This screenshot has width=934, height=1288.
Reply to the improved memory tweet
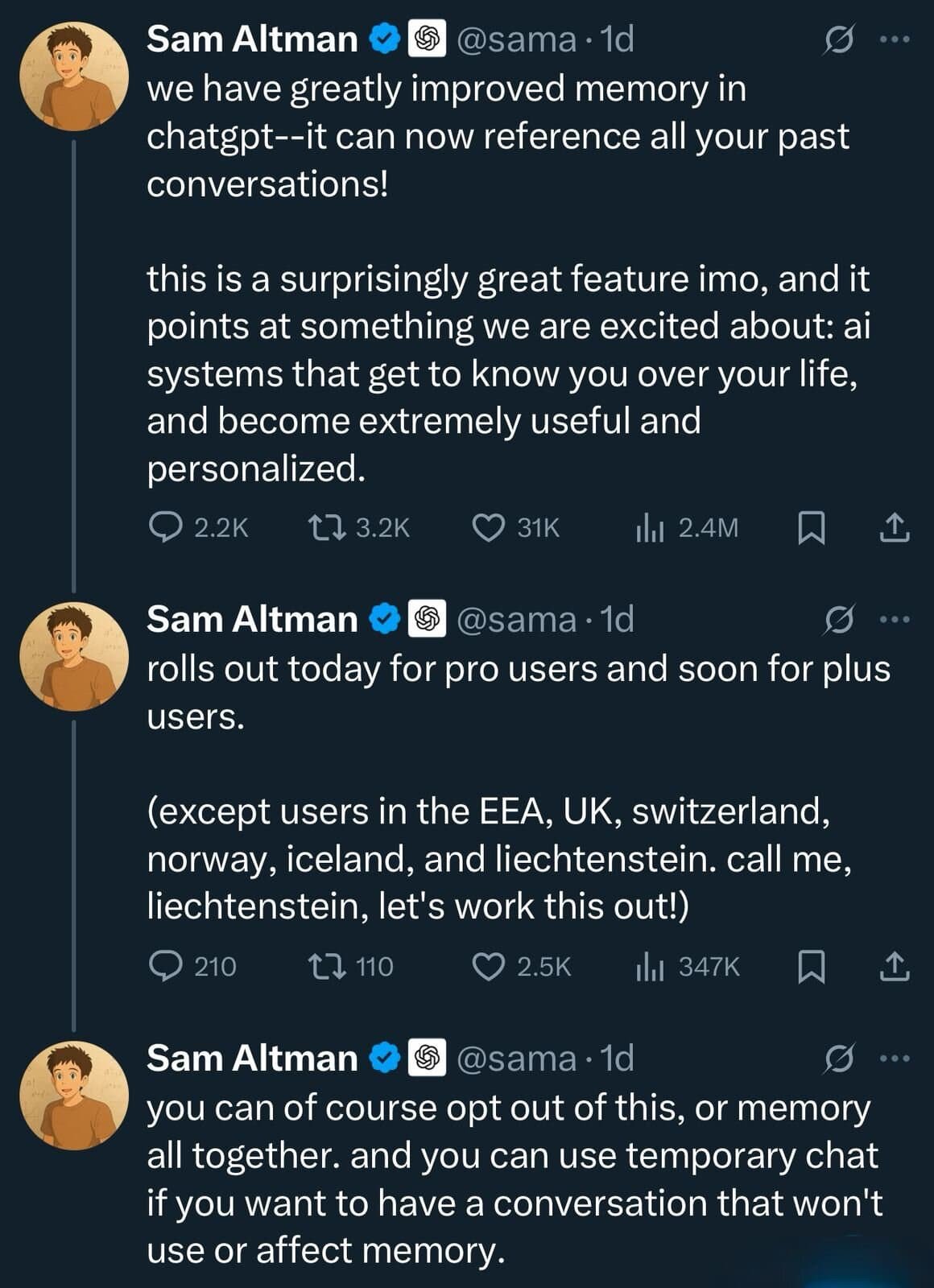(166, 527)
